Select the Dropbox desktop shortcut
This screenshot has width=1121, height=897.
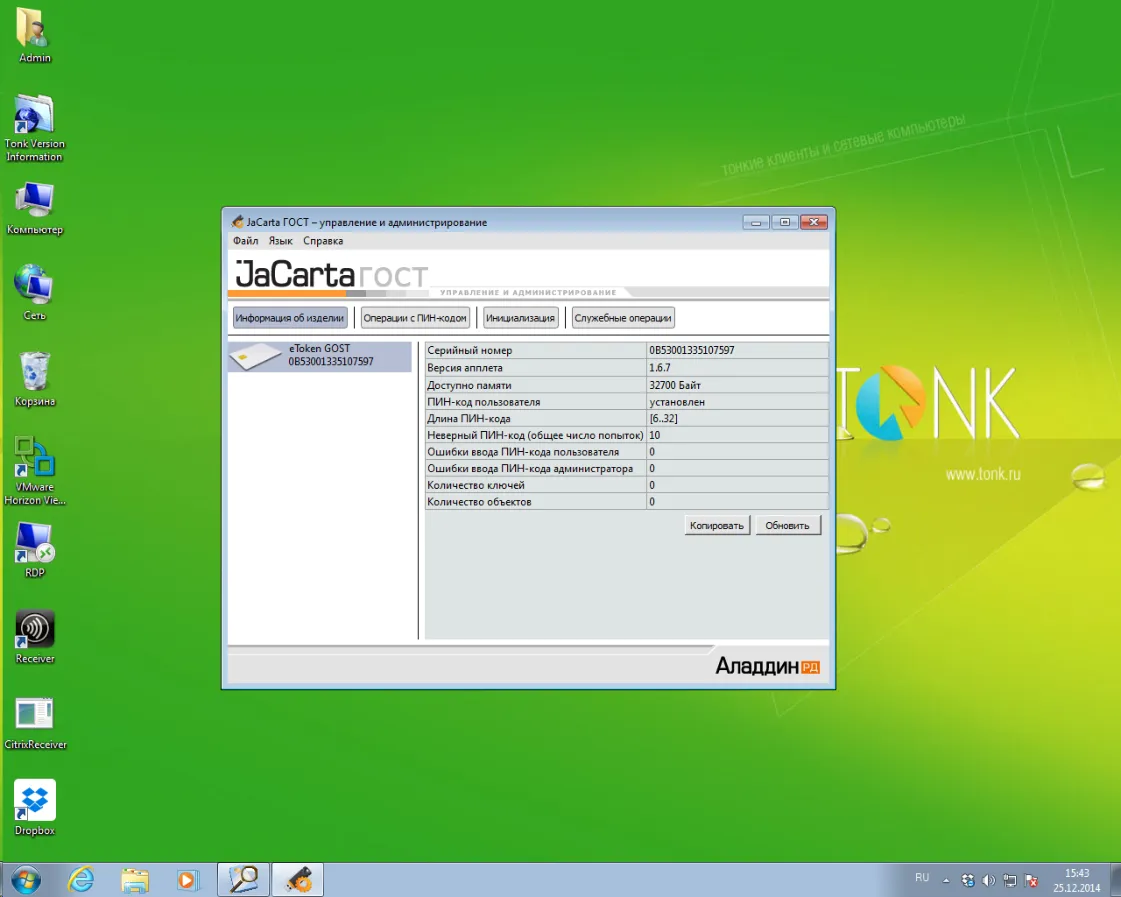tap(34, 808)
